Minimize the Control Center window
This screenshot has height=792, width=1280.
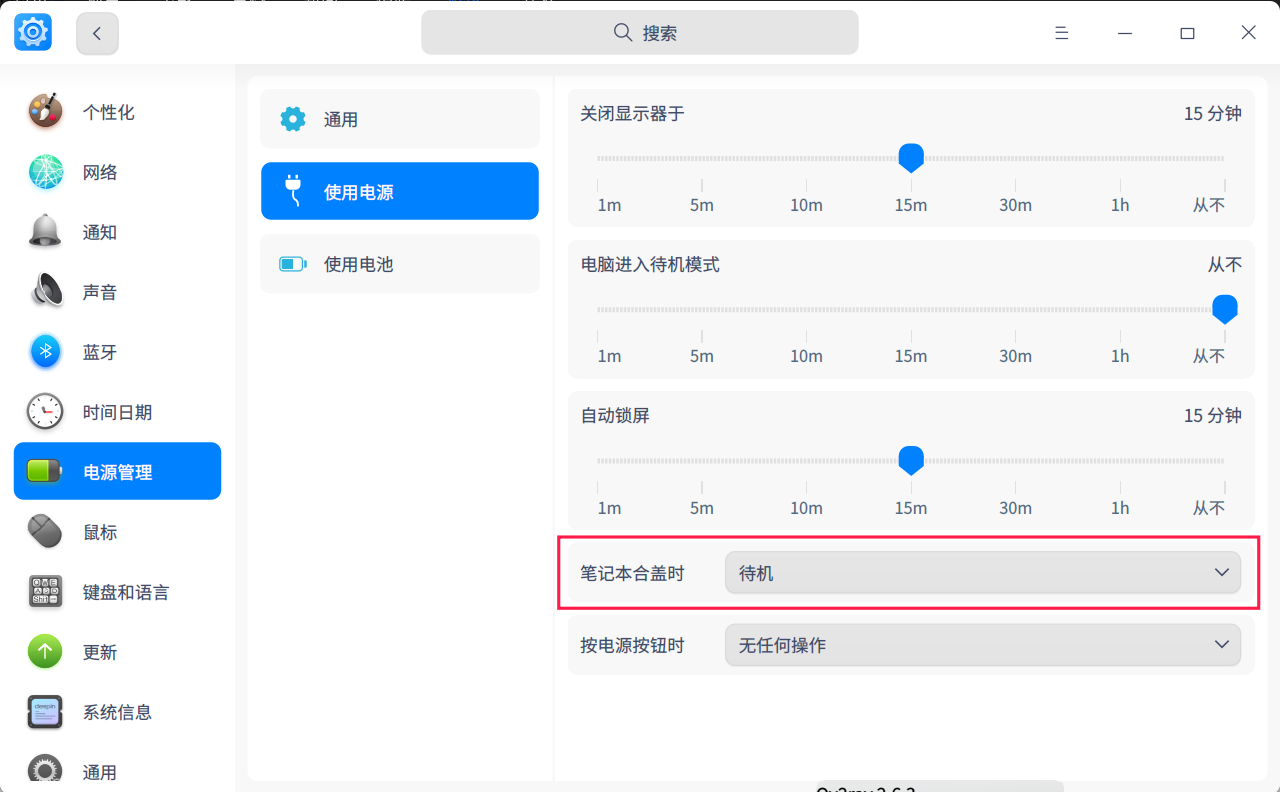tap(1126, 33)
